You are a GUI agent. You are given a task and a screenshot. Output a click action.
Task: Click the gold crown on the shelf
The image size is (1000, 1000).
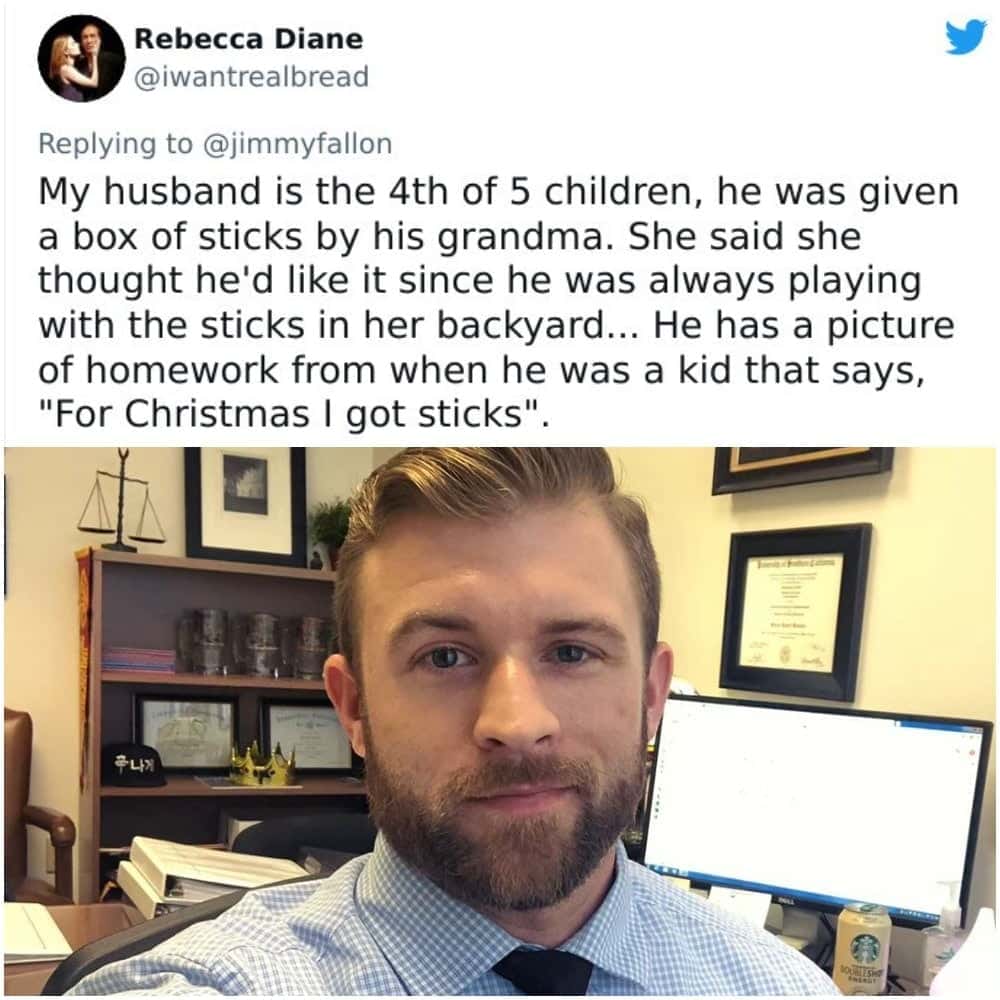pyautogui.click(x=262, y=763)
